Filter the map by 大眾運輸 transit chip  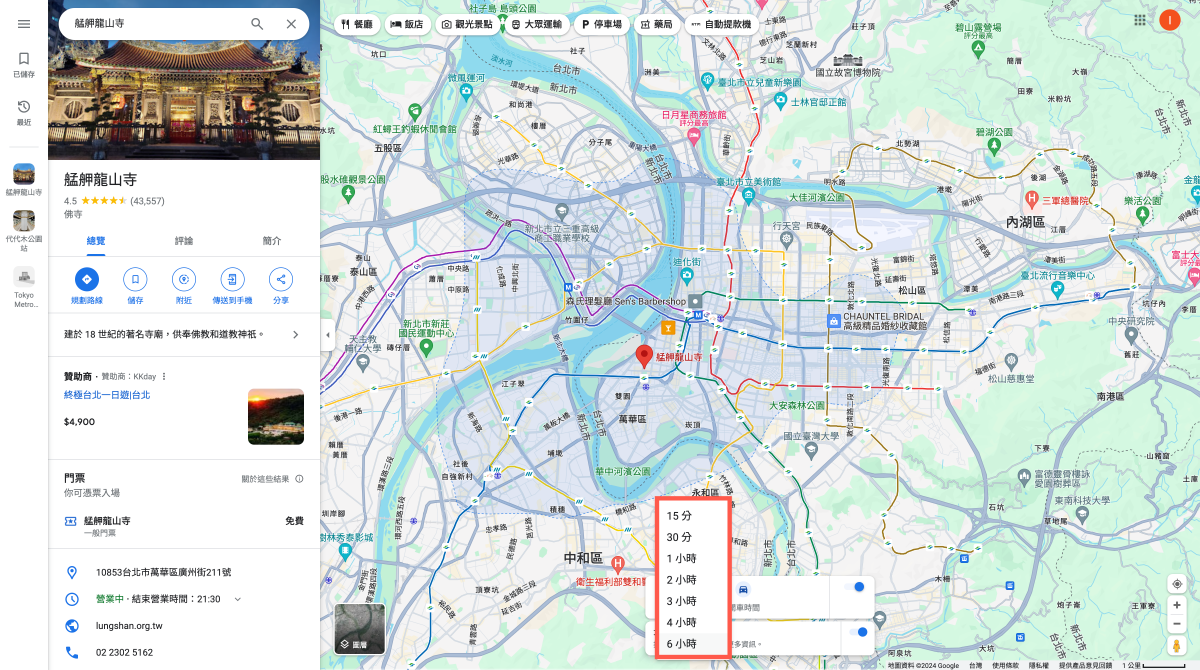coord(538,23)
